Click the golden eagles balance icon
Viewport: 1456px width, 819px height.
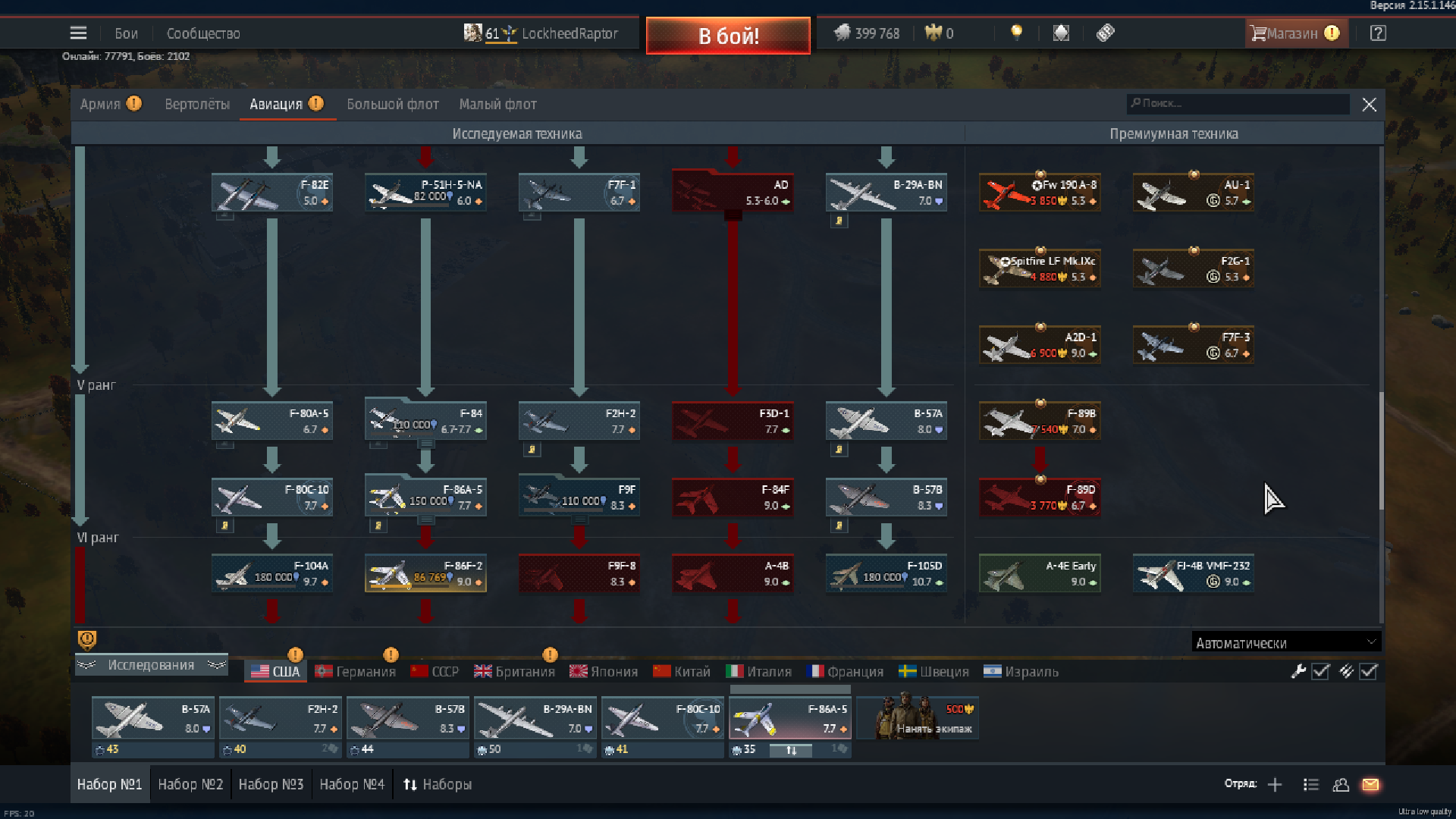(933, 33)
